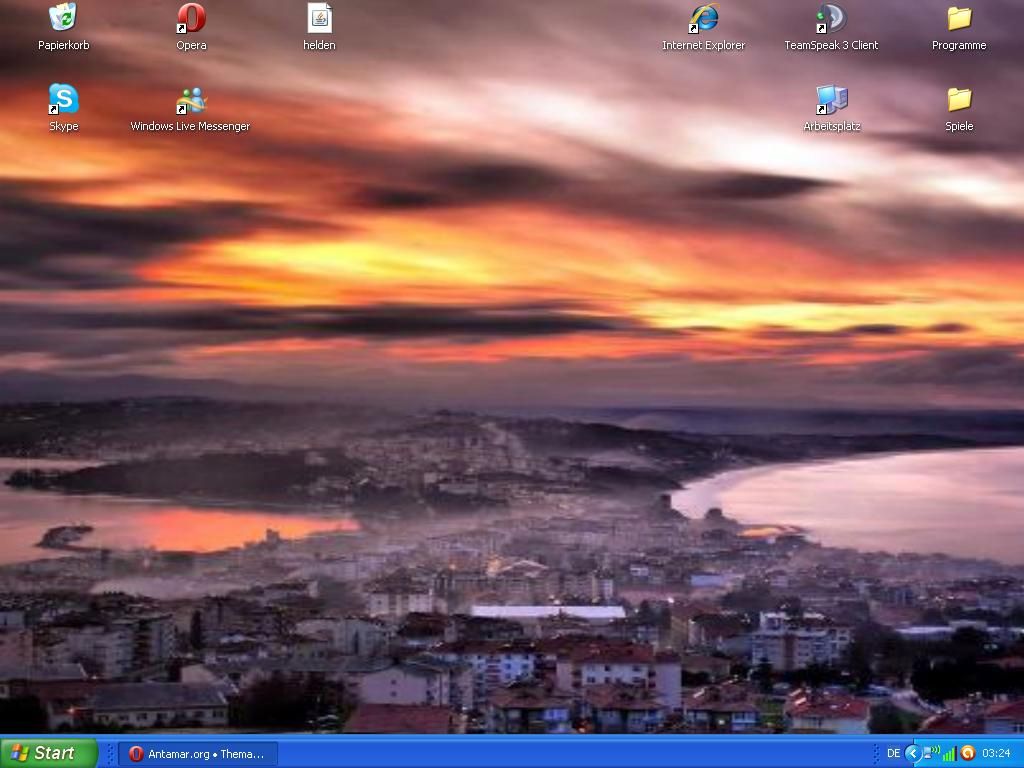Click the green signal strength bars tray icon
This screenshot has width=1024, height=768.
[949, 754]
